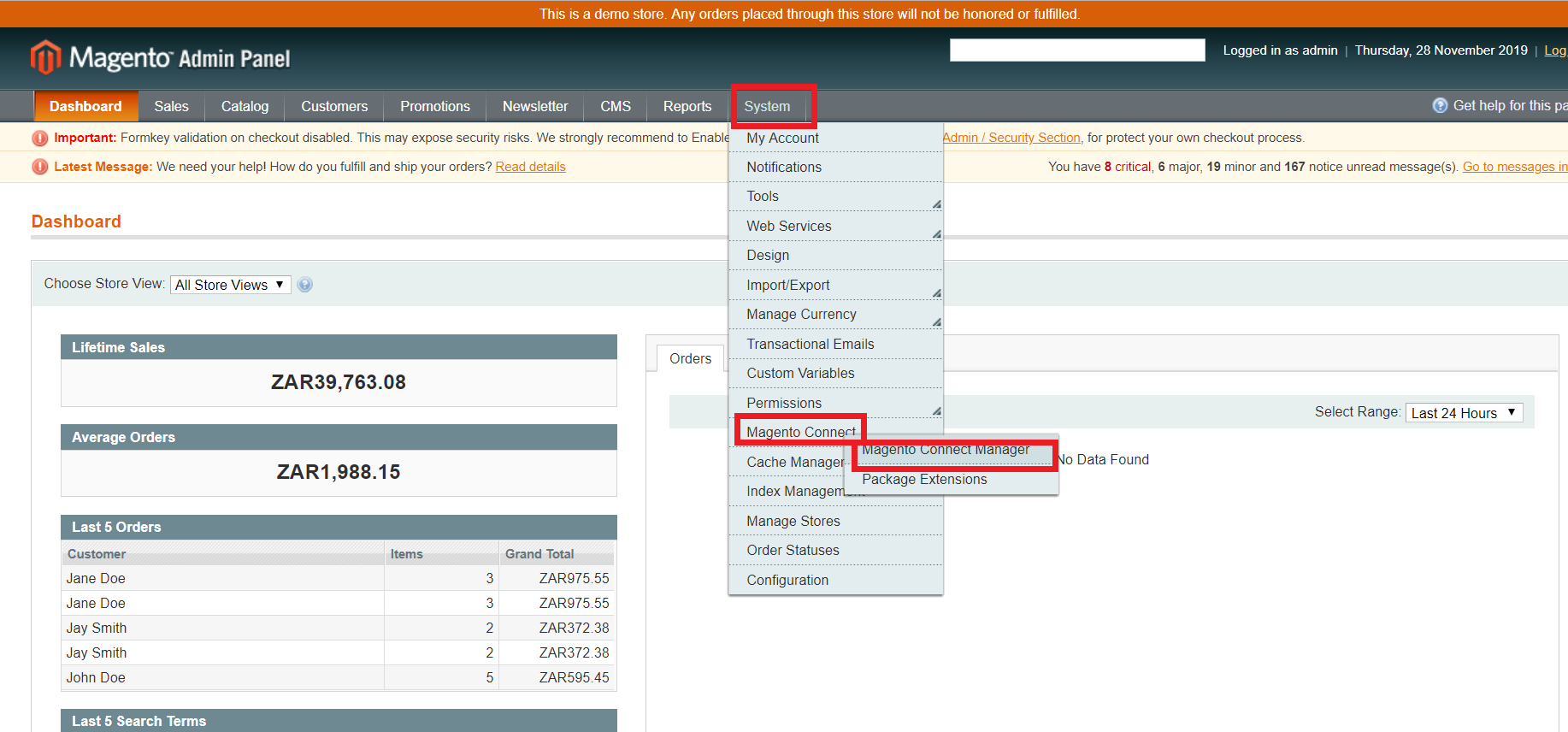Open the Dashboard menu tab
The height and width of the screenshot is (732, 1568).
click(x=85, y=106)
